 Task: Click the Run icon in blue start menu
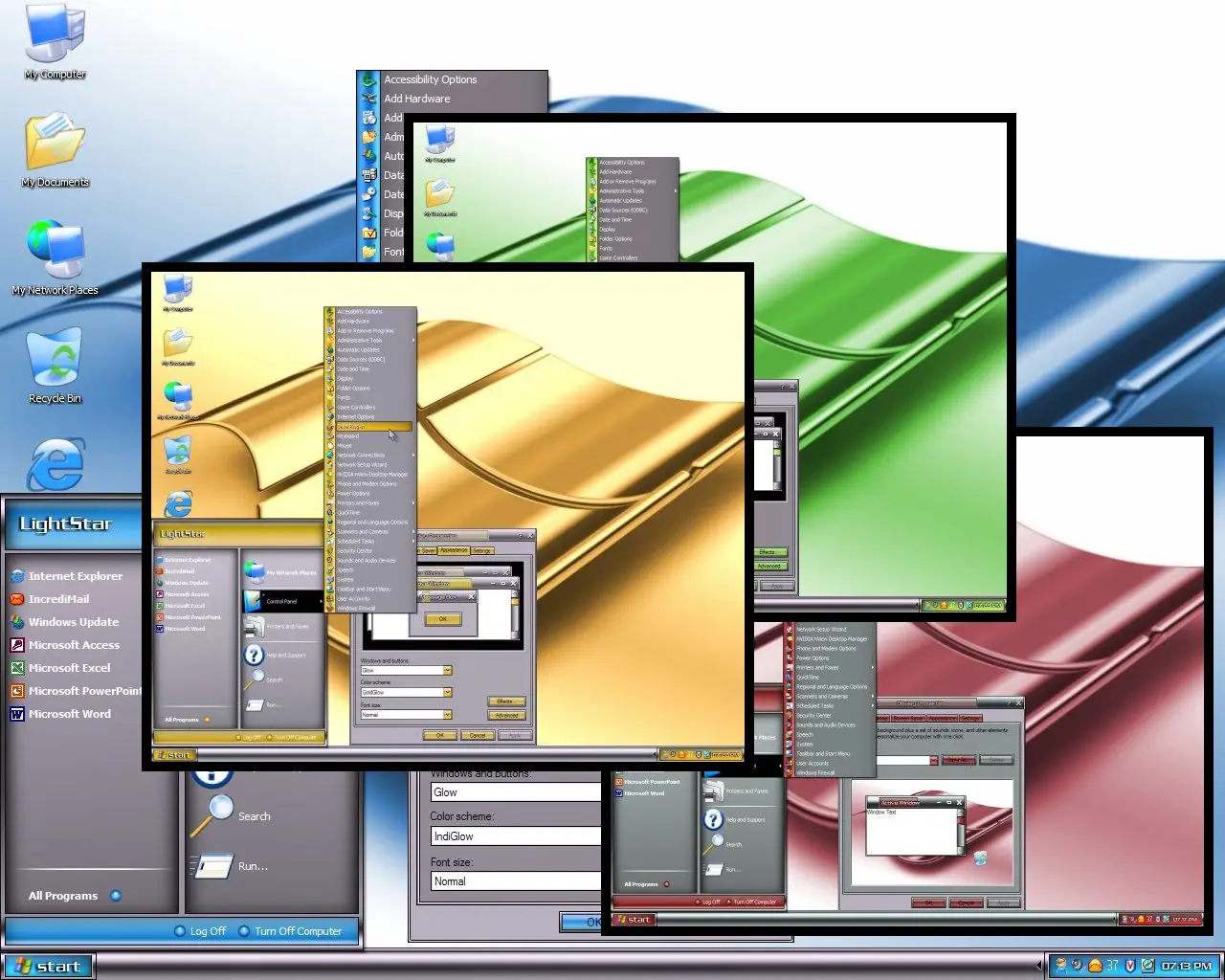pyautogui.click(x=212, y=865)
